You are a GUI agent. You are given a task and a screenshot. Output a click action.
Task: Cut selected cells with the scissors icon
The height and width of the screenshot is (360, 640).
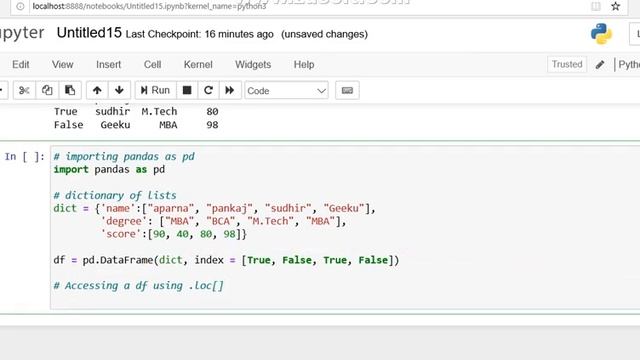24,90
